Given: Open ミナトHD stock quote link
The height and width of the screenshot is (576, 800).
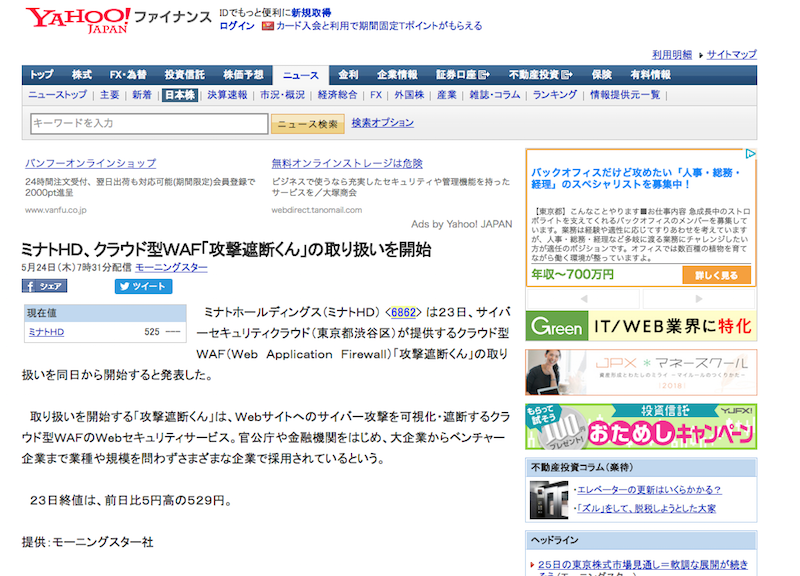Looking at the screenshot, I should coord(46,332).
